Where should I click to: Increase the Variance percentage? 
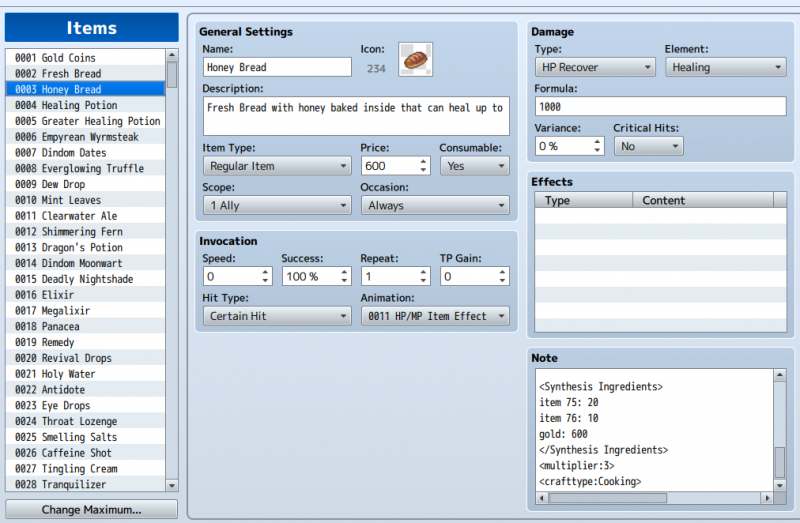tap(597, 142)
